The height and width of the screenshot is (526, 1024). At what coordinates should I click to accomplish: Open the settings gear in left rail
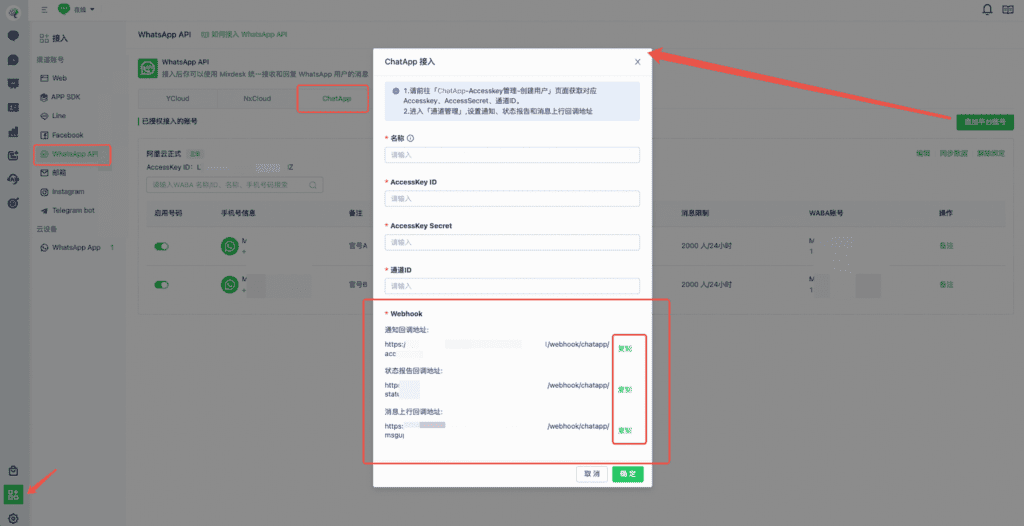[x=13, y=518]
